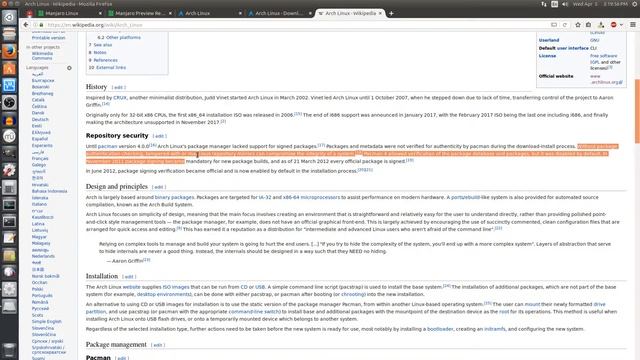Switch to the Español language version
The height and width of the screenshot is (360, 640).
tap(40, 139)
